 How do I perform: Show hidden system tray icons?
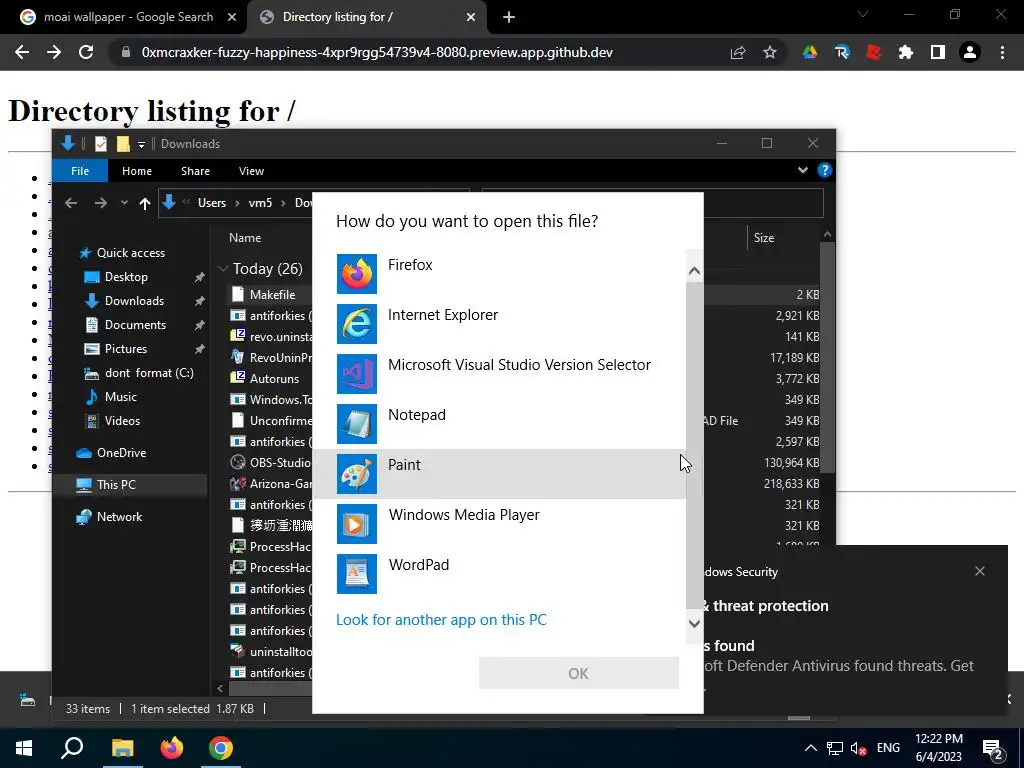(x=810, y=748)
